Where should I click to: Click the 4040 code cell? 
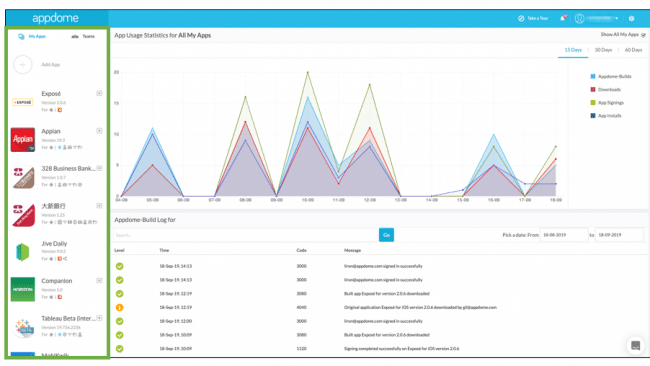[301, 308]
